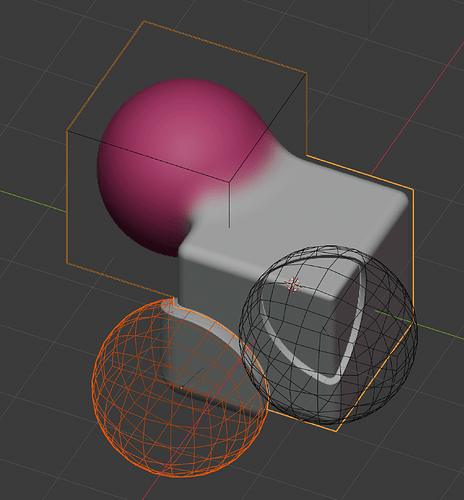Select the black wireframe sphere
The height and width of the screenshot is (500, 464).
click(328, 335)
